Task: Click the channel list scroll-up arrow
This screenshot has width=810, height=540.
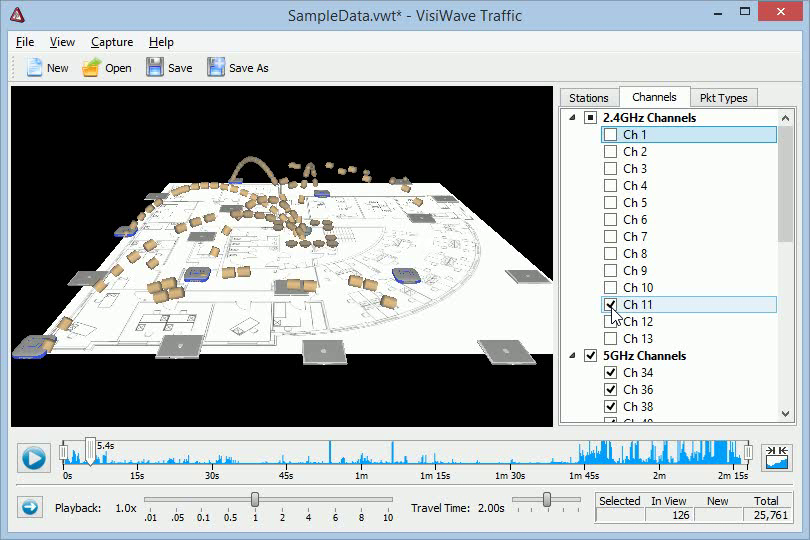Action: (x=785, y=118)
